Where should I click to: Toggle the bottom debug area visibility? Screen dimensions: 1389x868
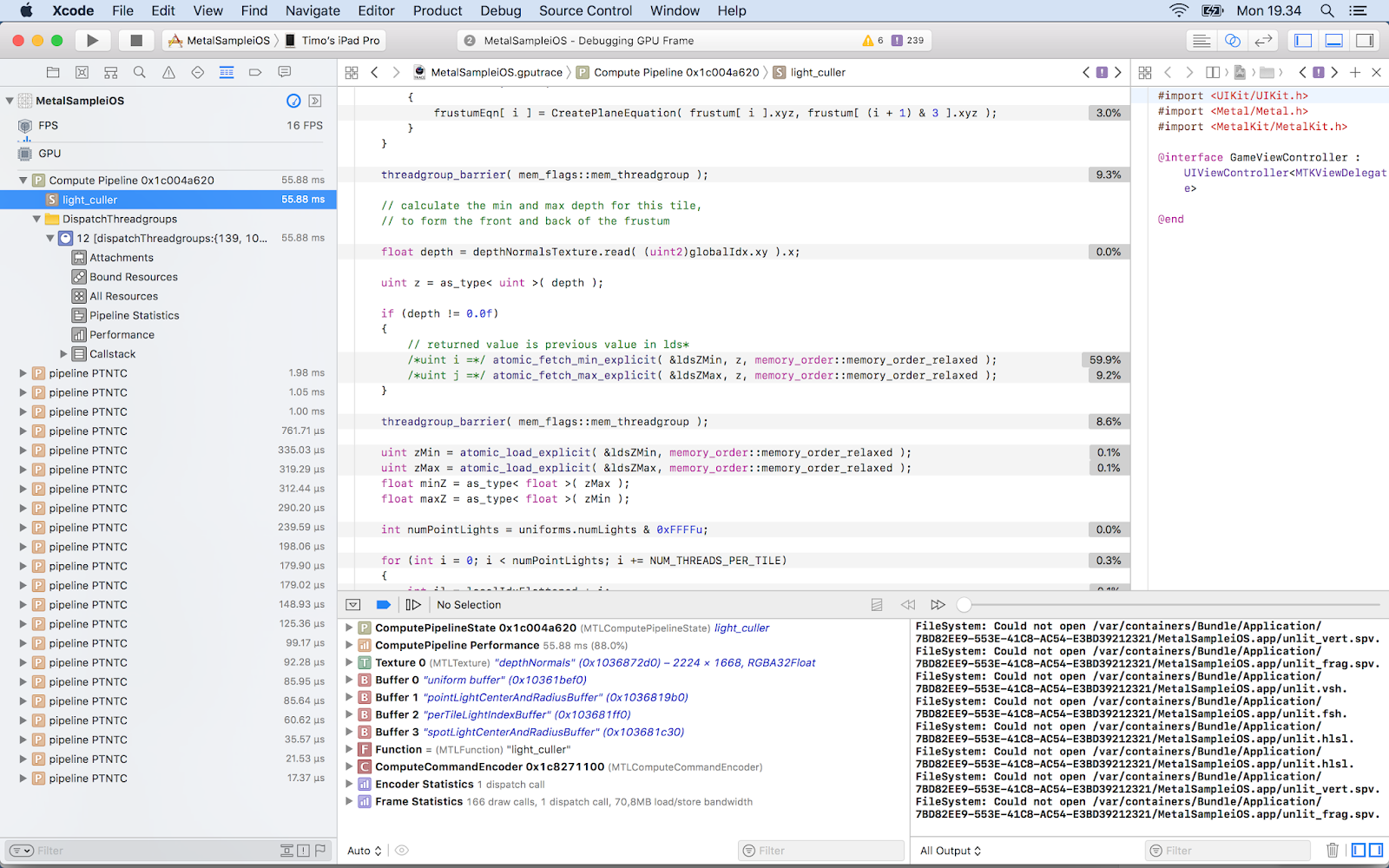(x=1334, y=40)
